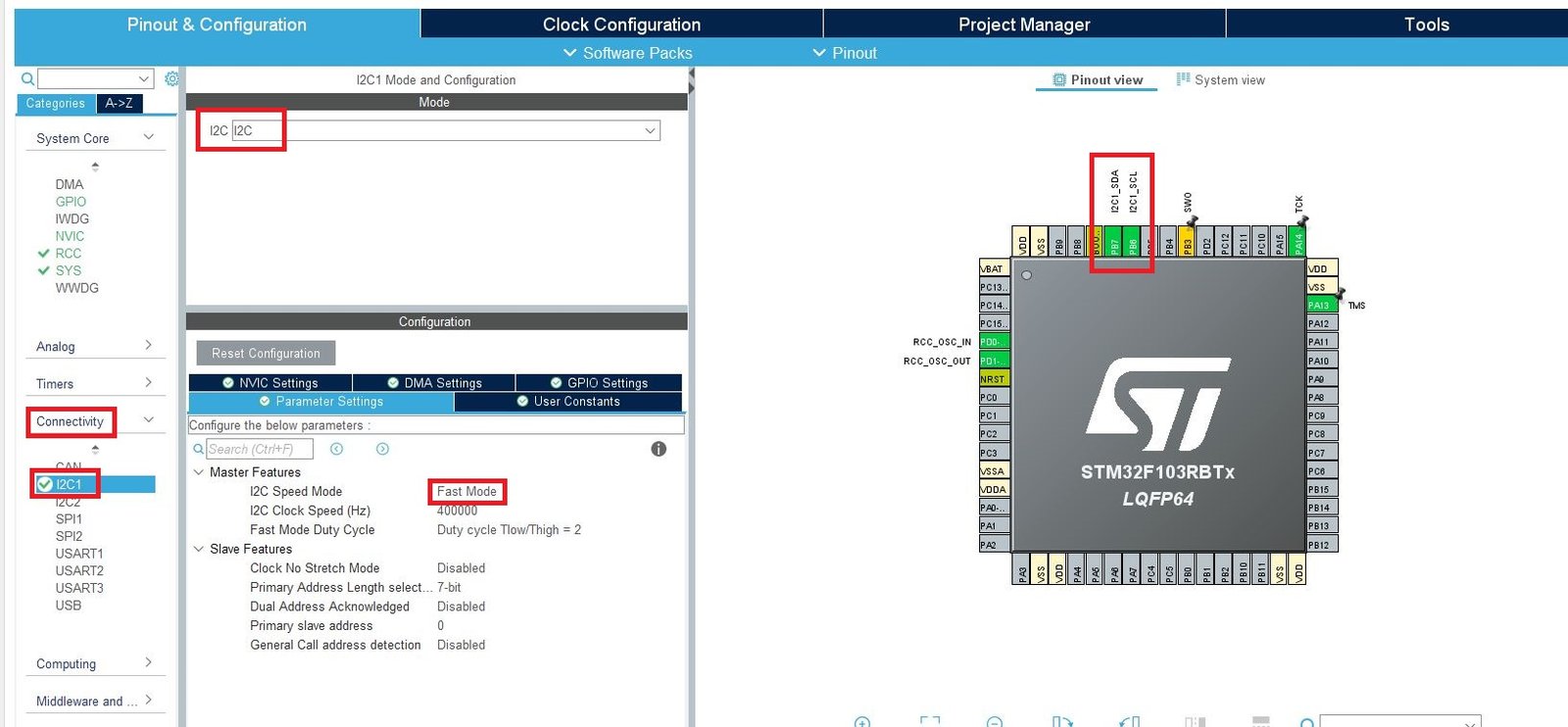Click the PA9 pin on the chip
The height and width of the screenshot is (727, 1568).
[x=1322, y=379]
